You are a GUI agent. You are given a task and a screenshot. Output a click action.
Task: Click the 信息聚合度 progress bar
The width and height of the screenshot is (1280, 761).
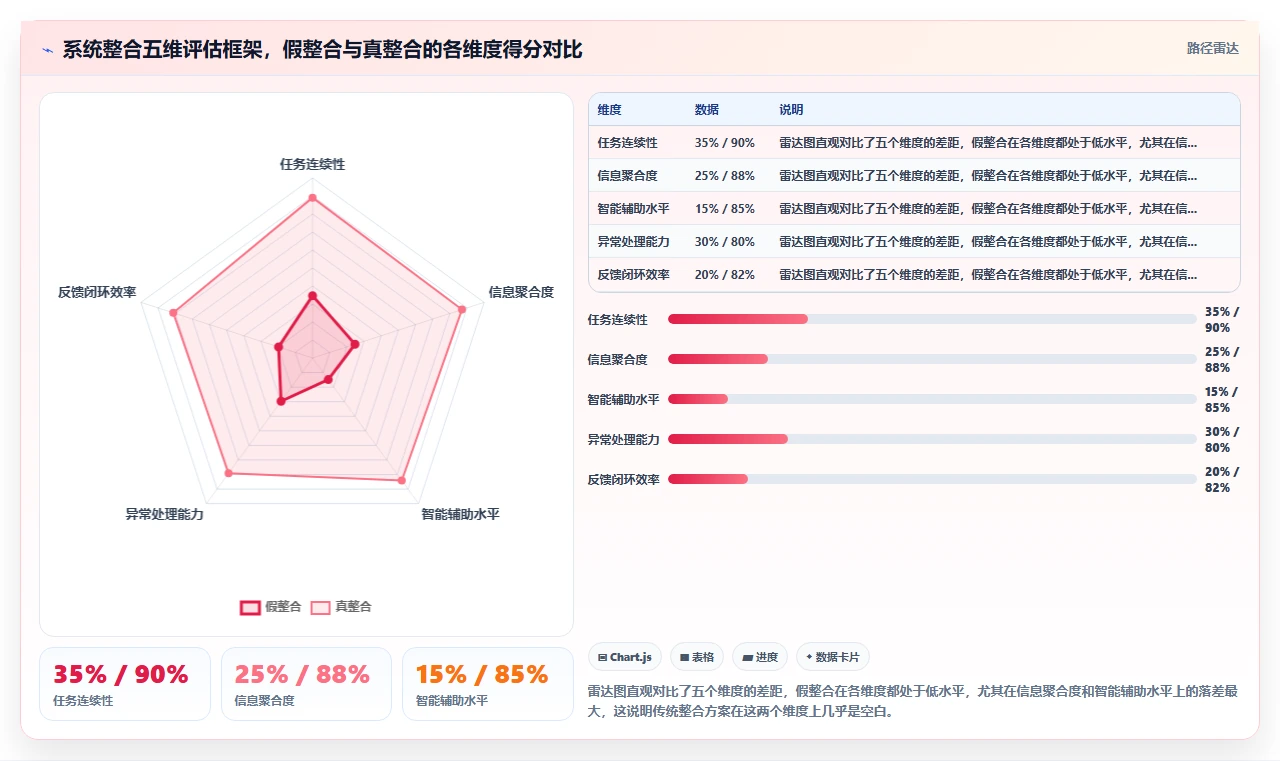[x=932, y=359]
